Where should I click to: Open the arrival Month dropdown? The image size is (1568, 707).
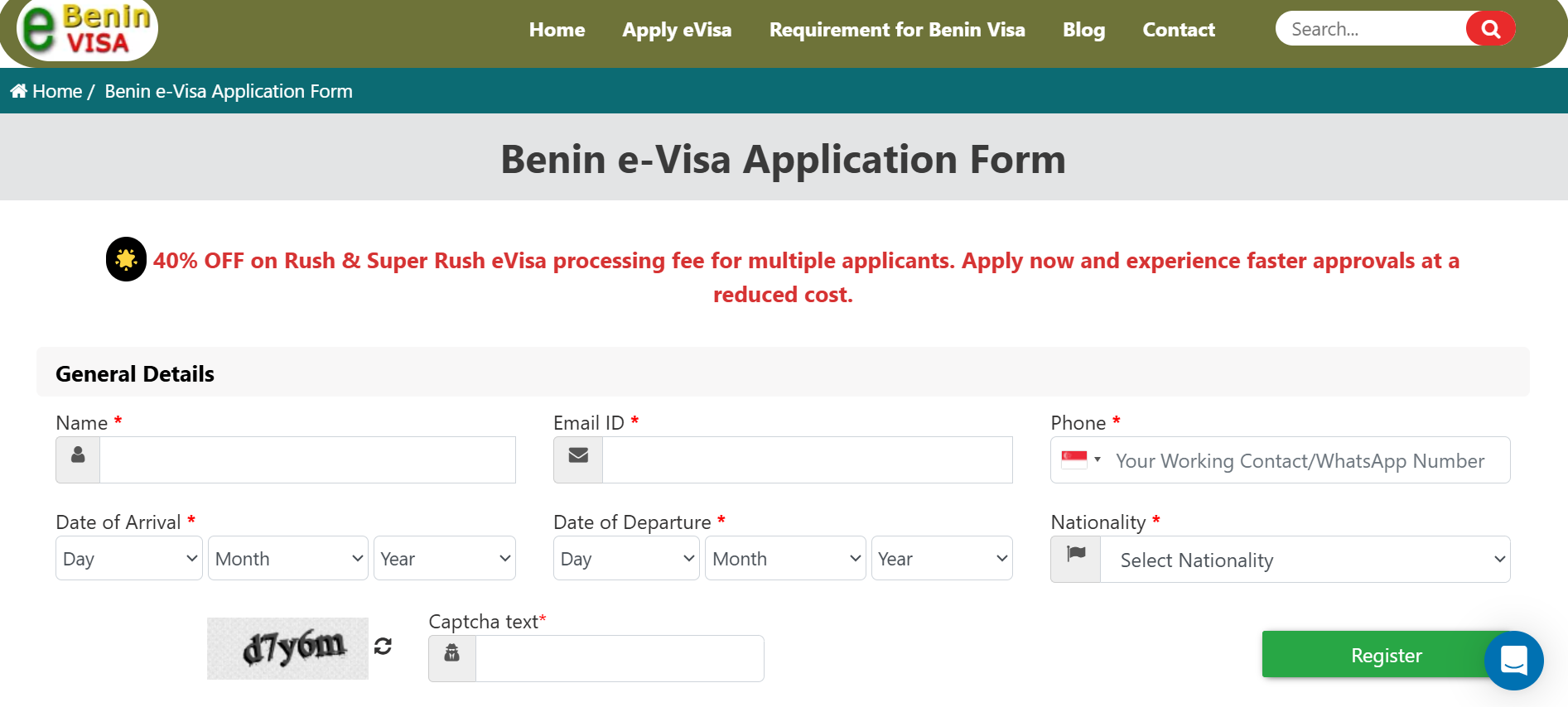pyautogui.click(x=288, y=559)
